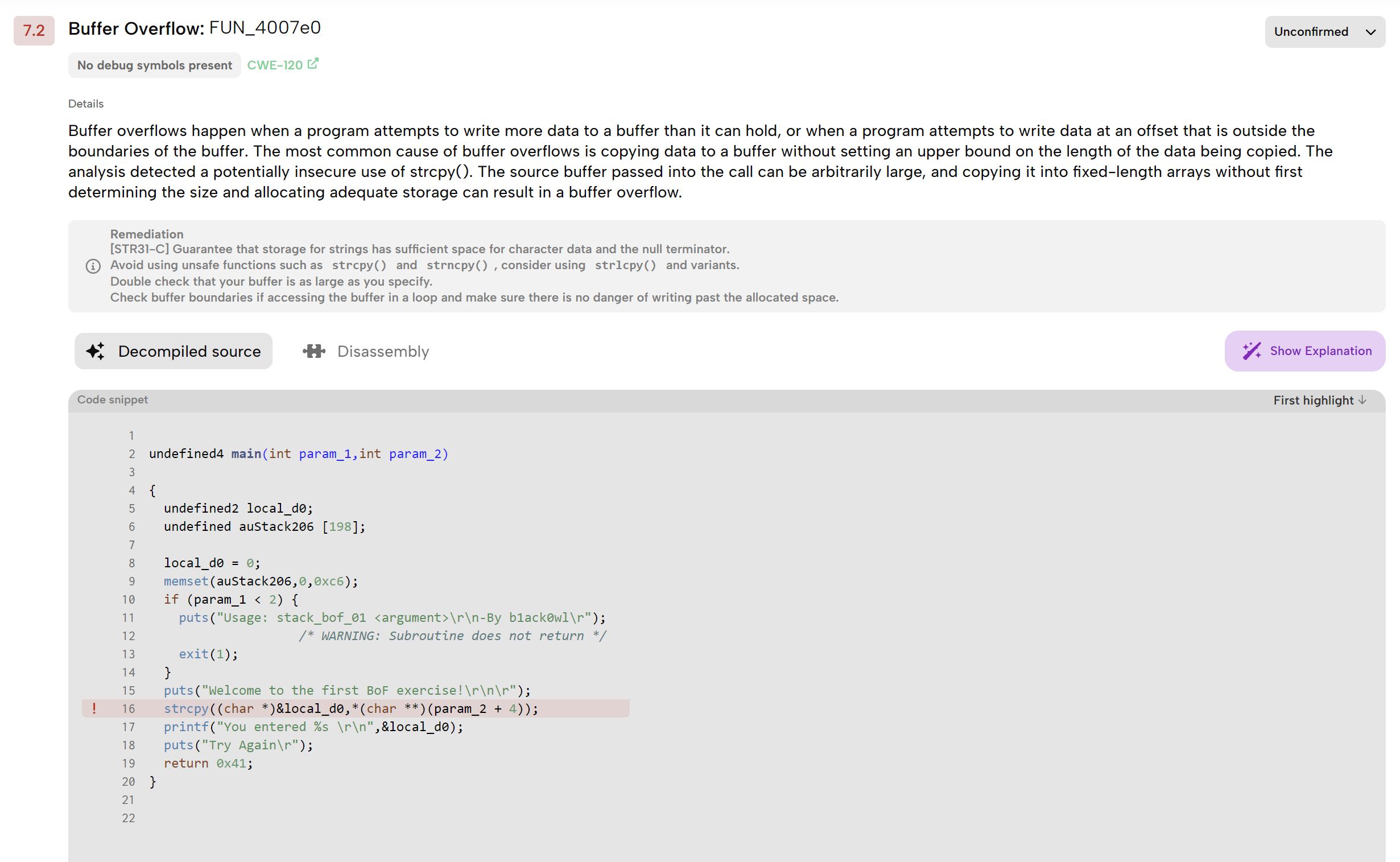Viewport: 1400px width, 862px height.
Task: Click the exit(1) call on line 13
Action: coord(208,654)
